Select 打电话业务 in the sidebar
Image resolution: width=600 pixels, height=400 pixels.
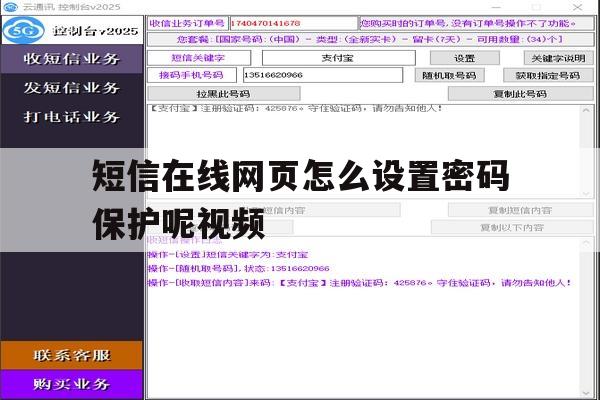(72, 117)
